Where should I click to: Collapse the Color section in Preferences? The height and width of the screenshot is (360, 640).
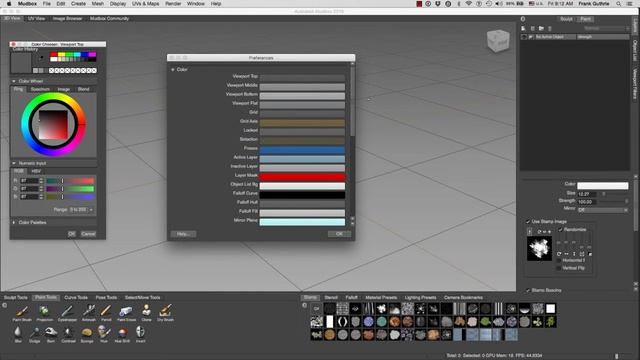point(173,70)
